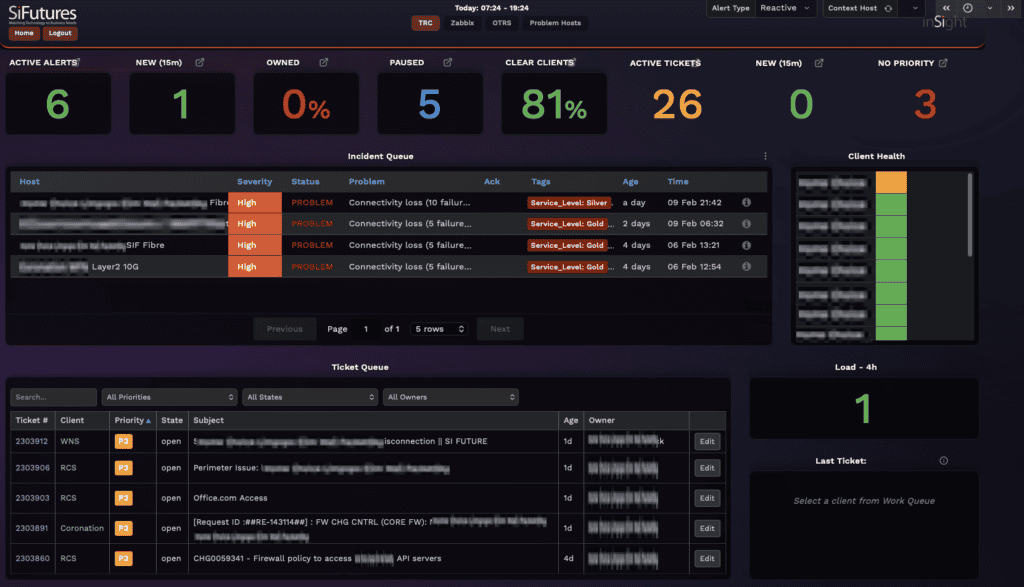
Task: Edit ticket 2303906
Action: [x=707, y=468]
